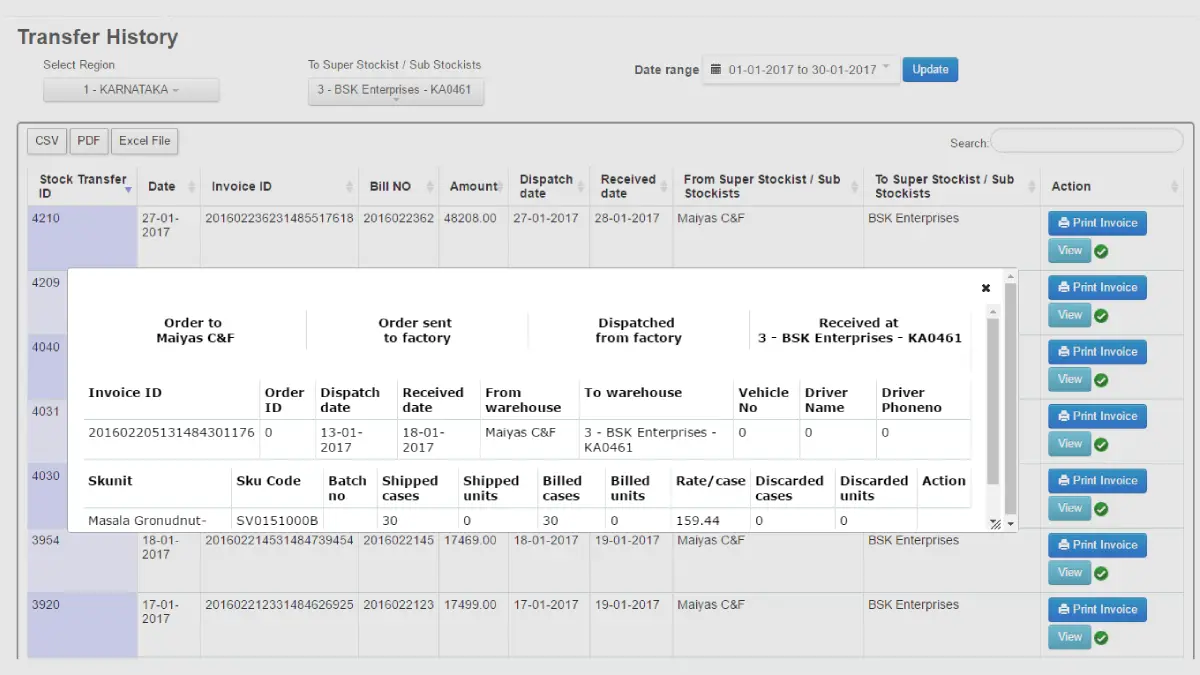The height and width of the screenshot is (675, 1200).
Task: Click Order sent to factory step
Action: (x=415, y=331)
